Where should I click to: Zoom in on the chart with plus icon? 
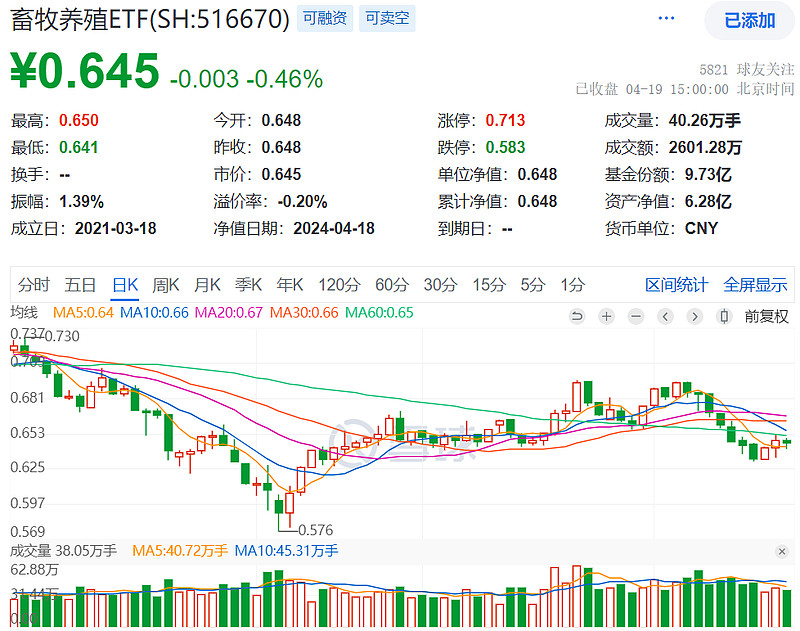[606, 316]
